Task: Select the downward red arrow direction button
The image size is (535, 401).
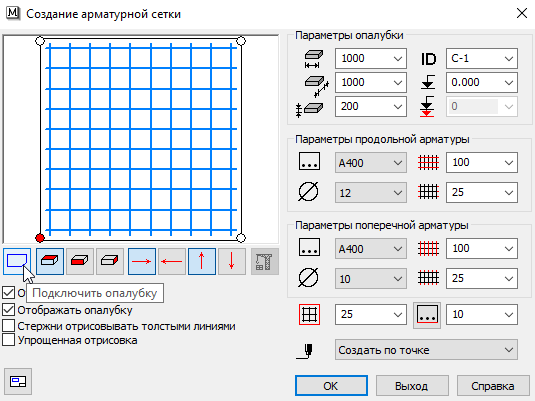Action: (232, 261)
